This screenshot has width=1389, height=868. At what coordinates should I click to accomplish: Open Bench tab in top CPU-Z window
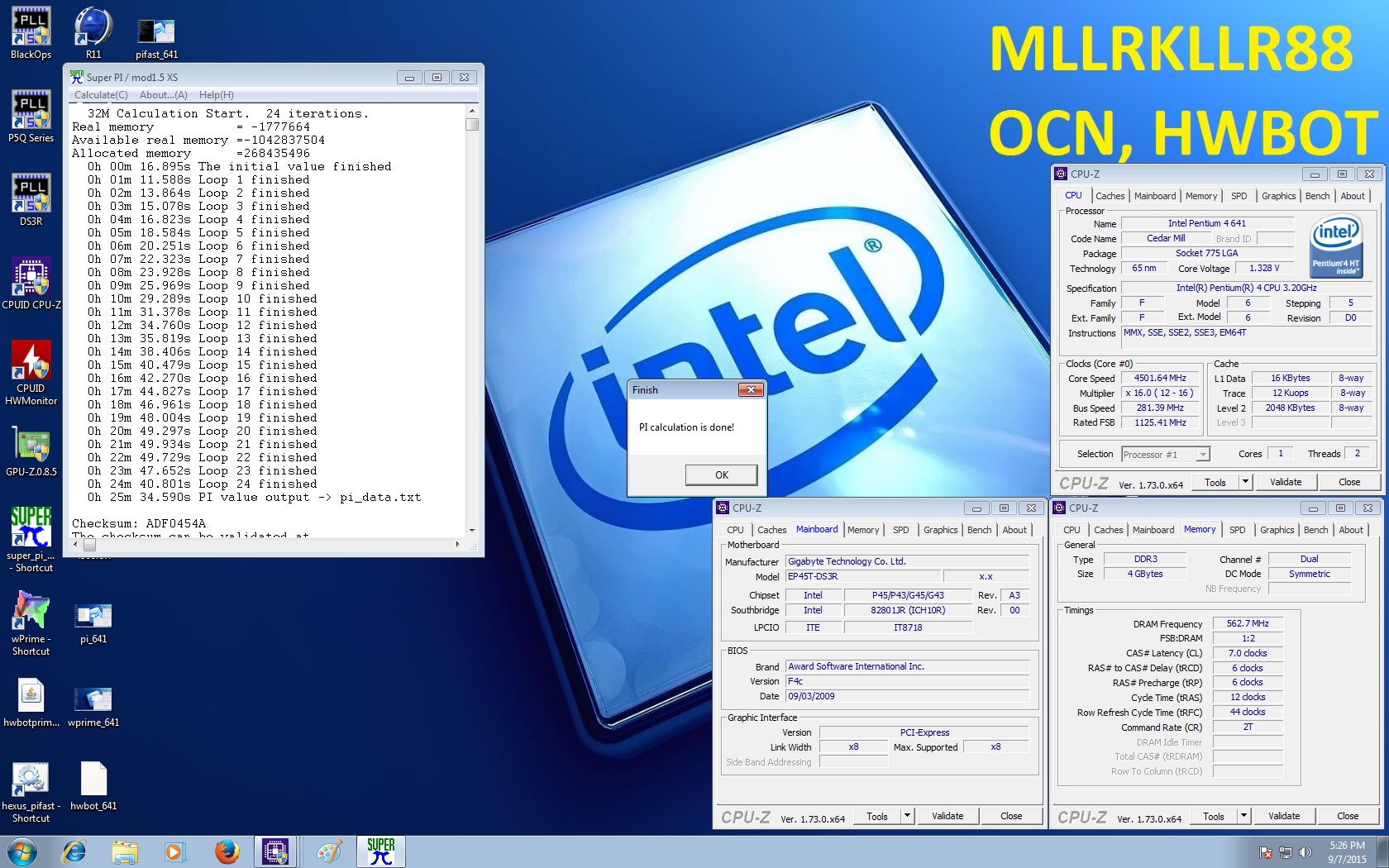pyautogui.click(x=1317, y=196)
